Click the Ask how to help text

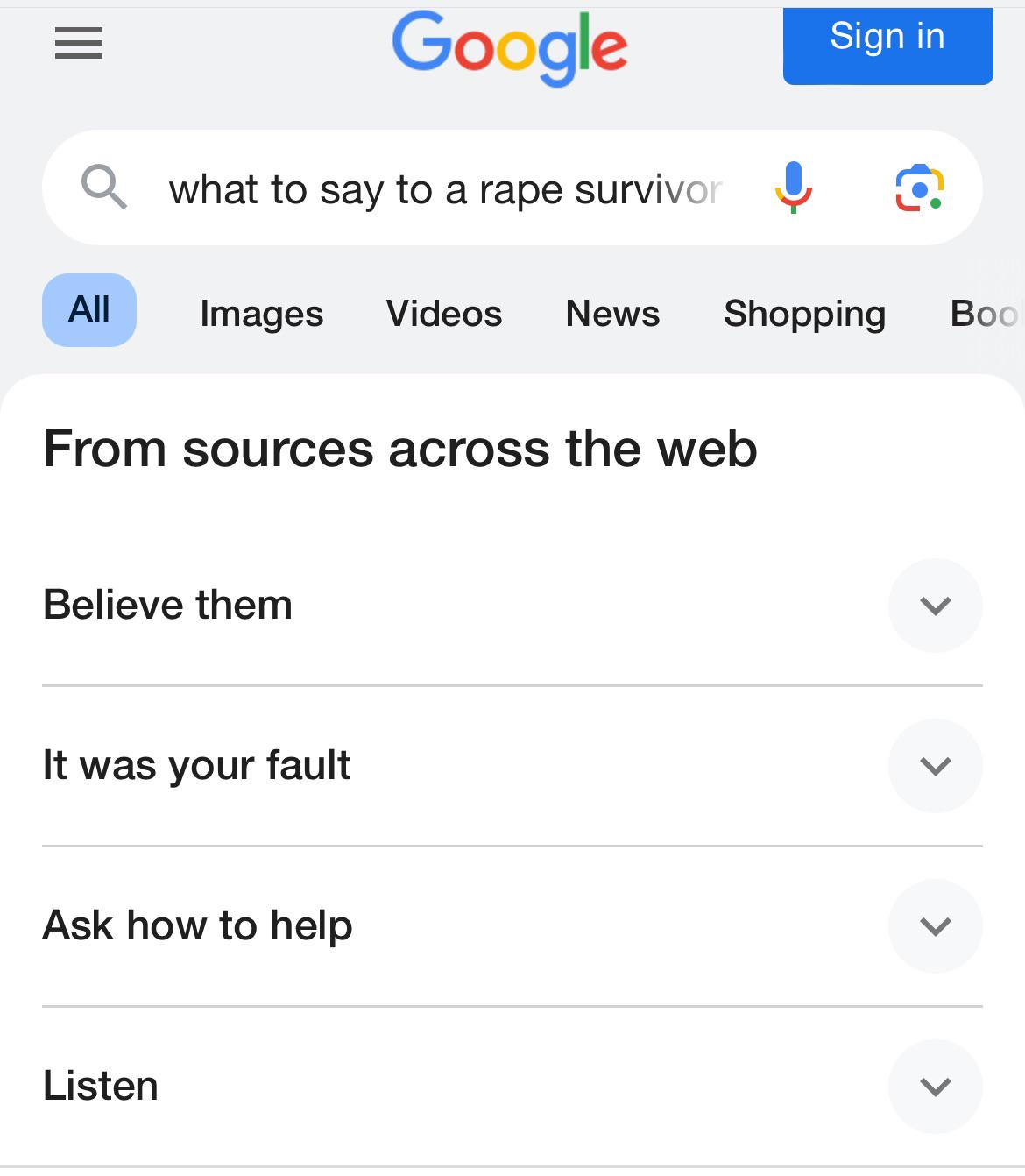coord(198,926)
